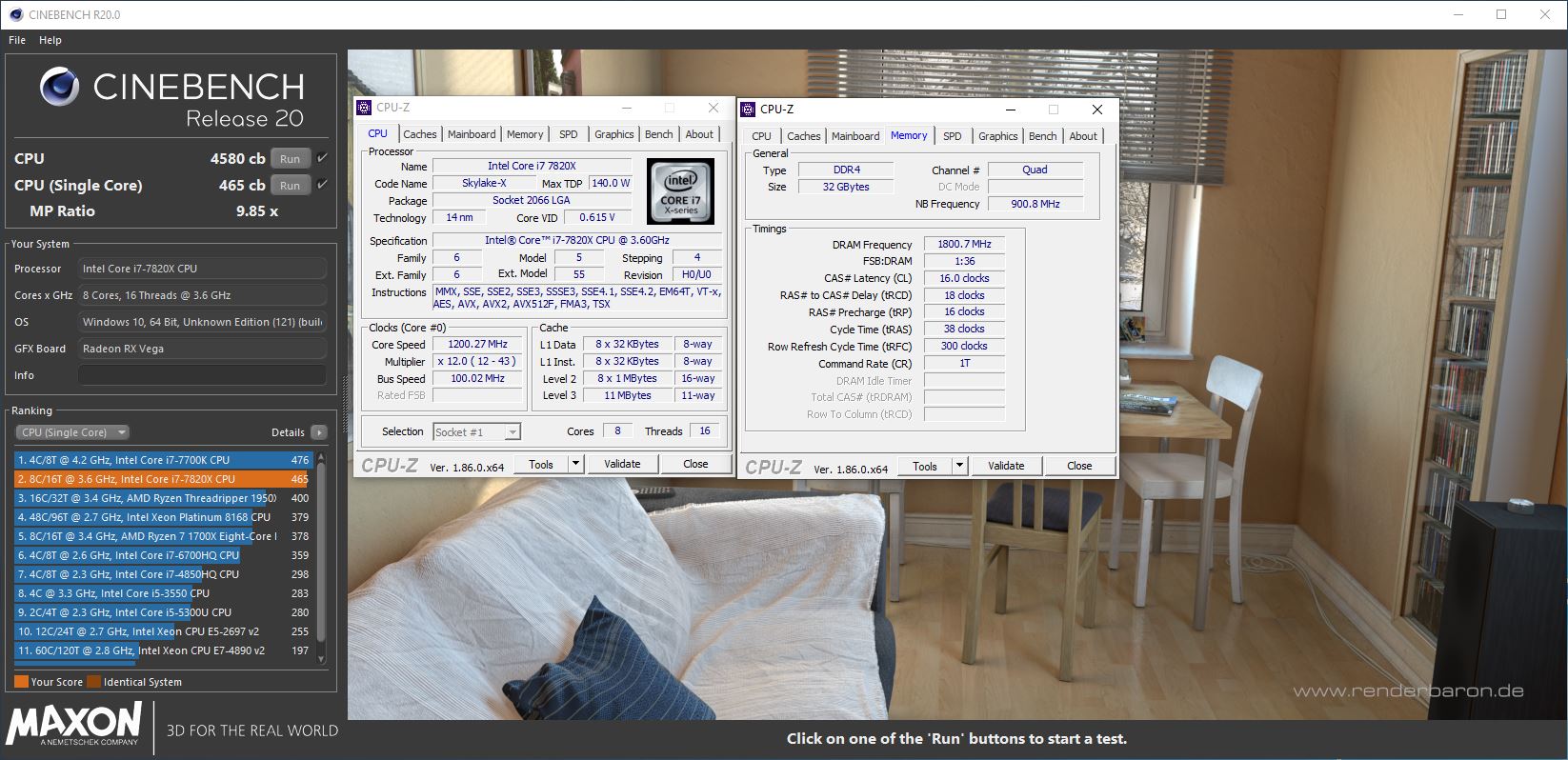Run the CPU multi-core benchmark
This screenshot has height=760, width=1568.
point(291,159)
